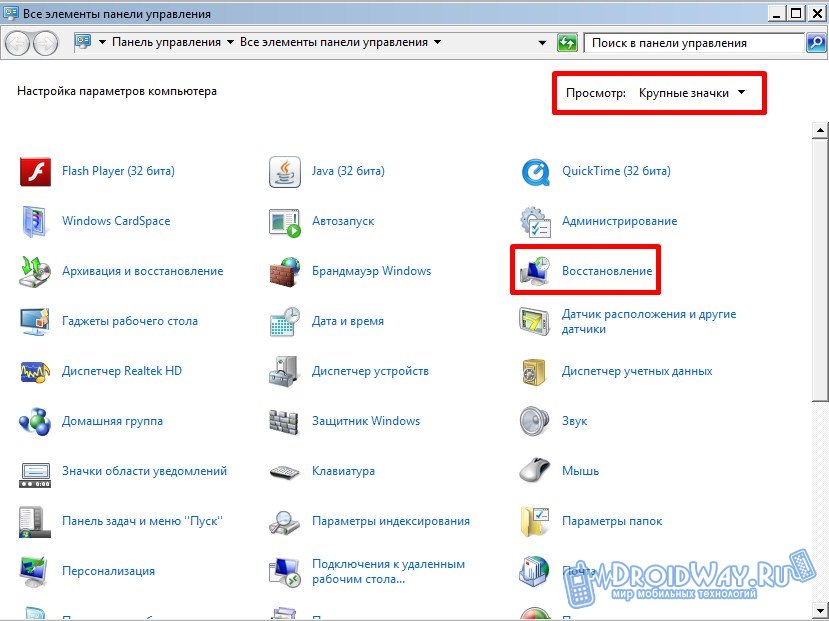
Task: Click the Звук speaker icon
Action: [x=535, y=421]
